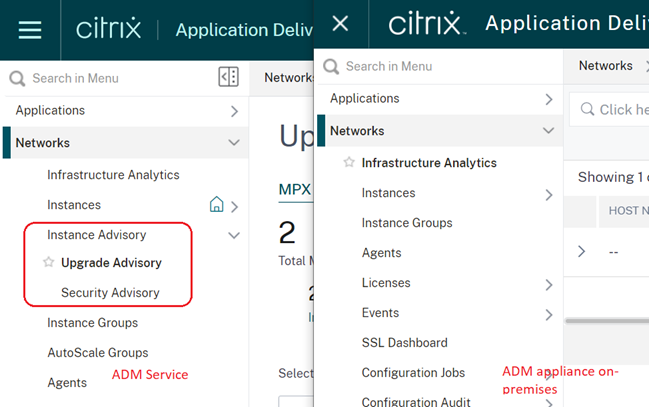Viewport: 649px width, 407px height.
Task: Collapse Networks in the on-premises menu
Action: [548, 131]
